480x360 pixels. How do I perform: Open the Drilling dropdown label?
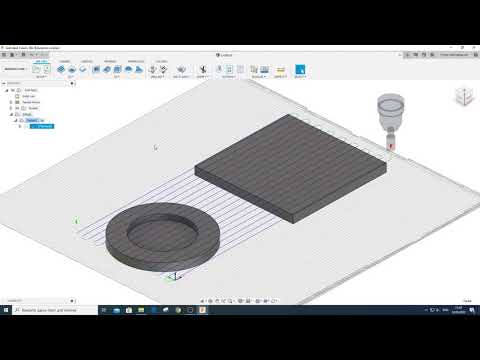pos(157,77)
